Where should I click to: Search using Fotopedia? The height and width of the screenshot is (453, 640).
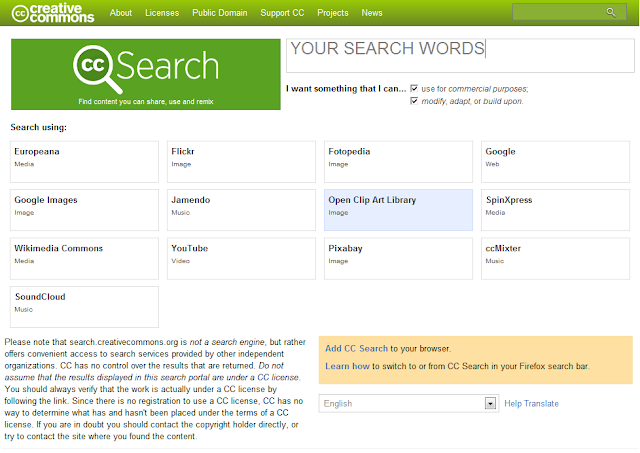click(x=398, y=162)
